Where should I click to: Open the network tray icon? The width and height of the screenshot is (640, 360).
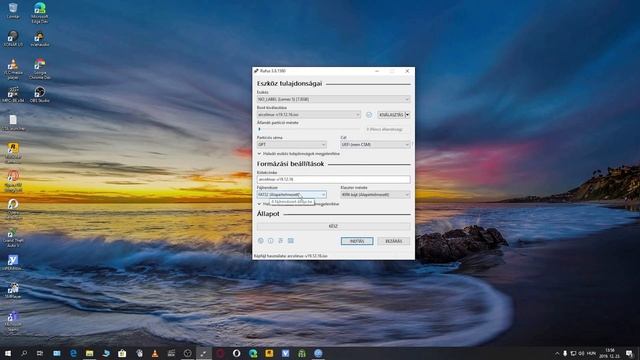(x=573, y=353)
